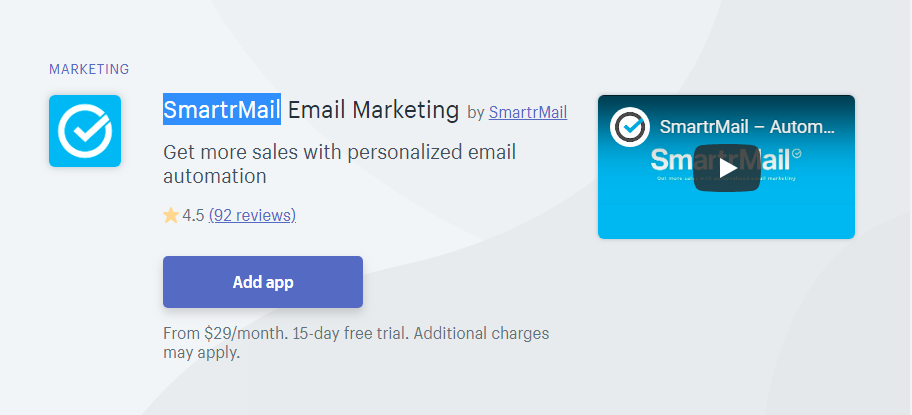Screen dimensions: 912x415
Task: Click the "Email Marketing" heading text
Action: [373, 109]
